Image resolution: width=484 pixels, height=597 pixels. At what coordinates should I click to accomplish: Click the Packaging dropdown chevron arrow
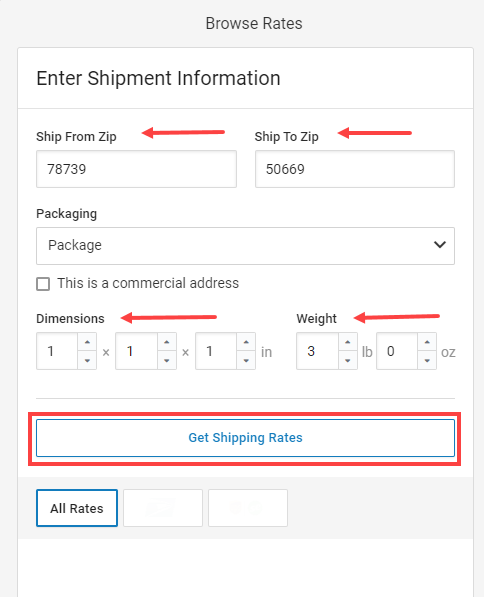[440, 245]
